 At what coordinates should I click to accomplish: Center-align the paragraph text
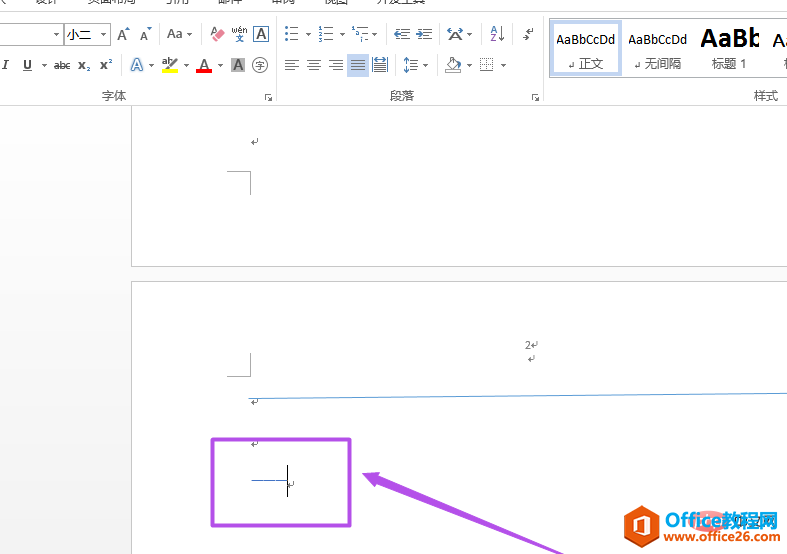pyautogui.click(x=314, y=65)
